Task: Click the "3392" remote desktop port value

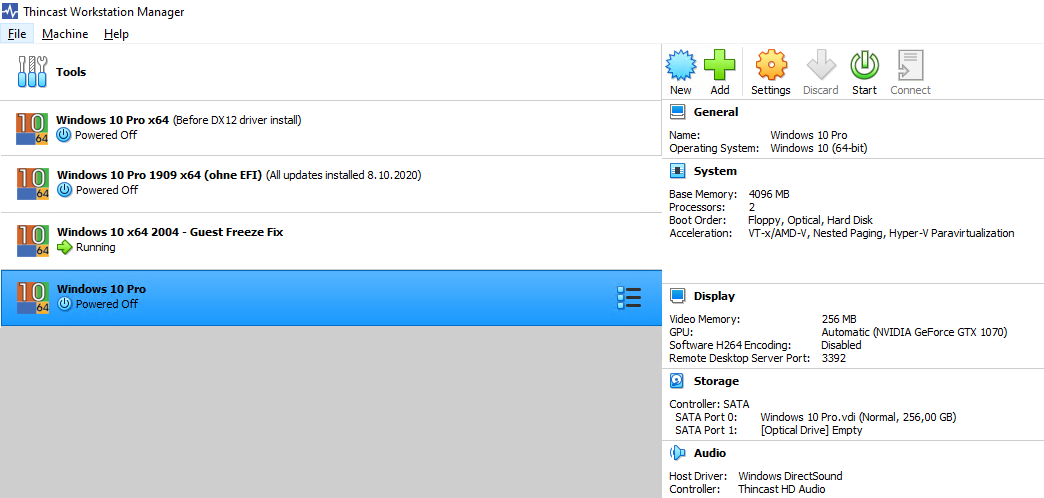Action: click(x=834, y=358)
